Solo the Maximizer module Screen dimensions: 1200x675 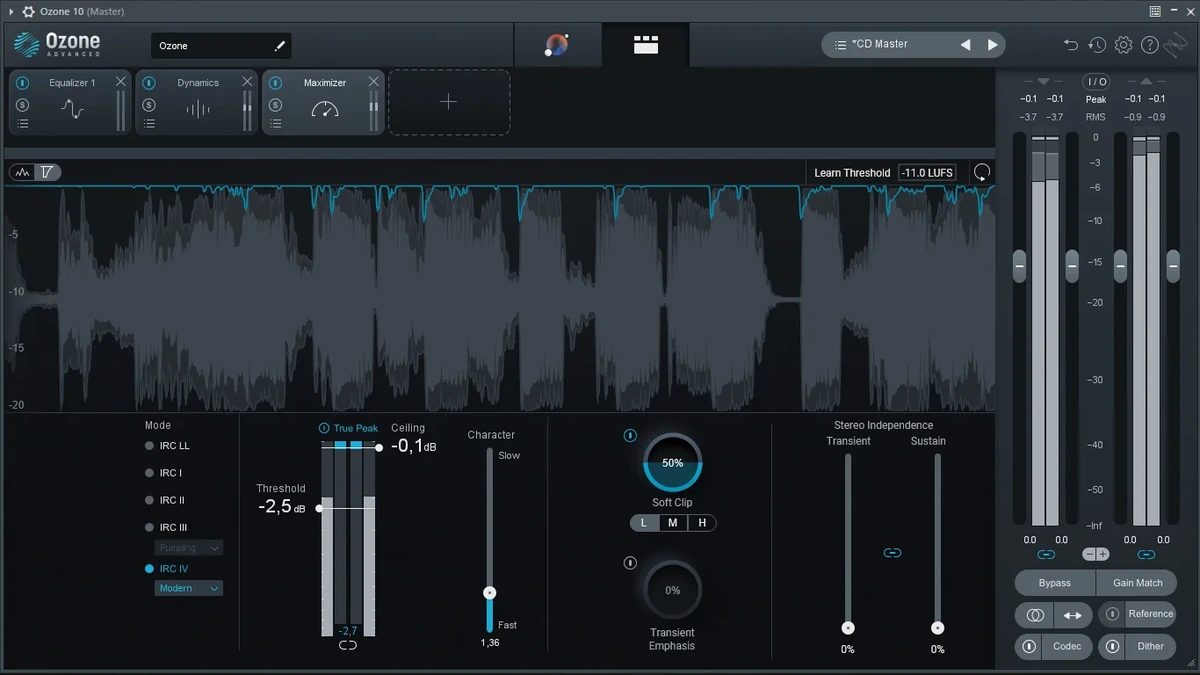pyautogui.click(x=276, y=105)
